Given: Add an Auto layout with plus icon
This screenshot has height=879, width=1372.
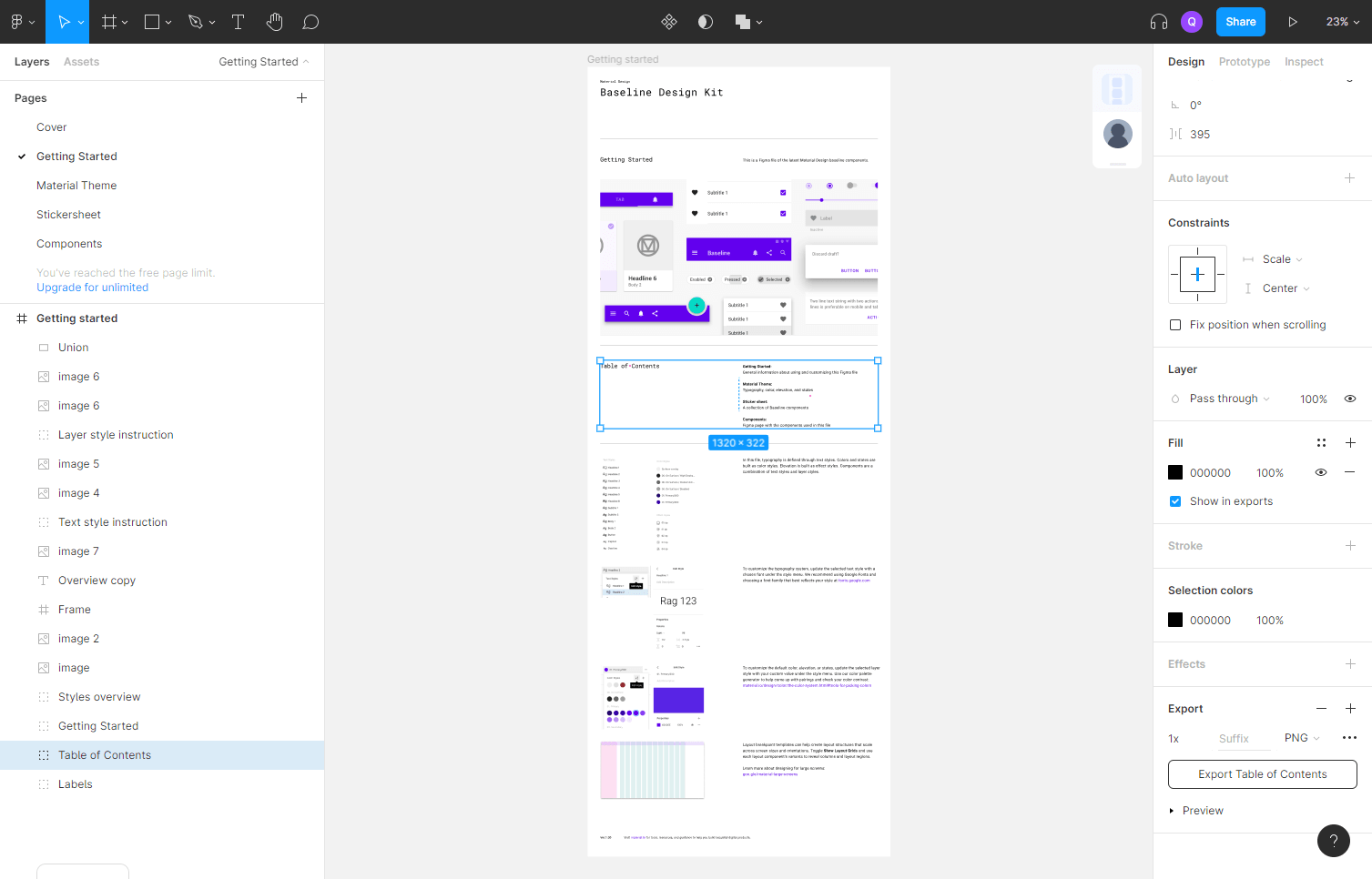Looking at the screenshot, I should (1350, 178).
